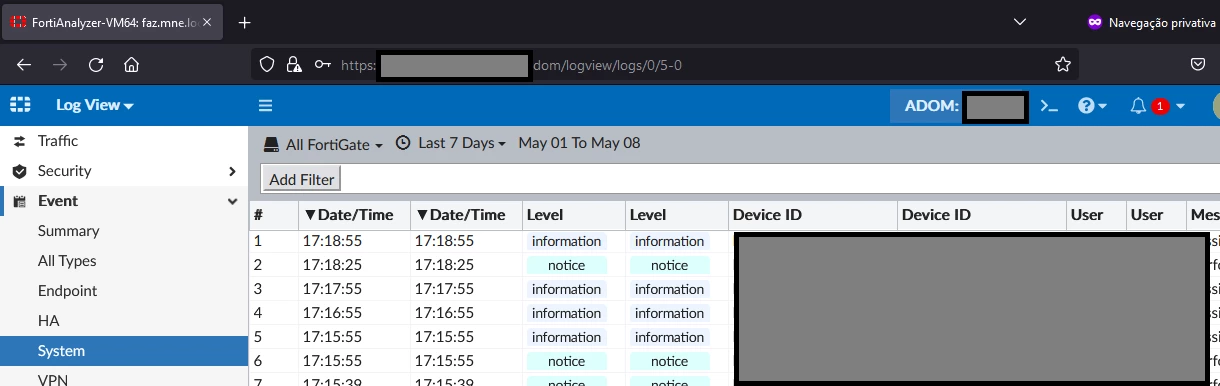Open the list all tabs chevron
The image size is (1220, 386).
click(1020, 21)
